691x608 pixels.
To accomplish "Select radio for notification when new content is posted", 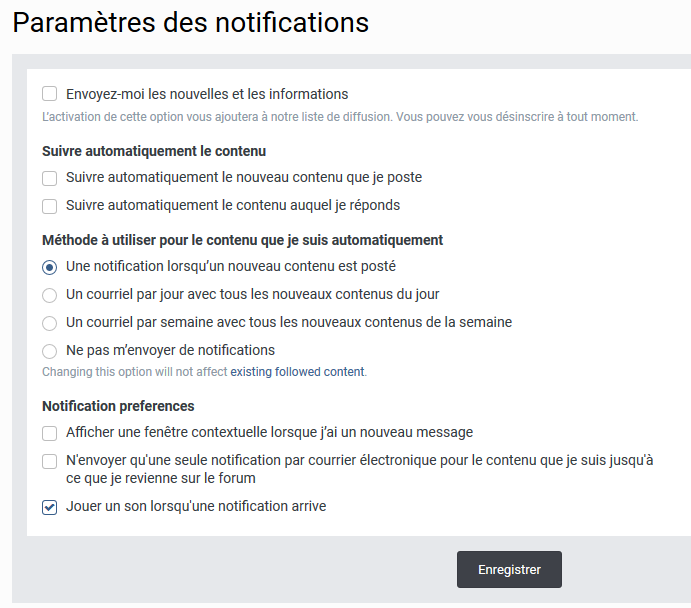I will pos(50,267).
